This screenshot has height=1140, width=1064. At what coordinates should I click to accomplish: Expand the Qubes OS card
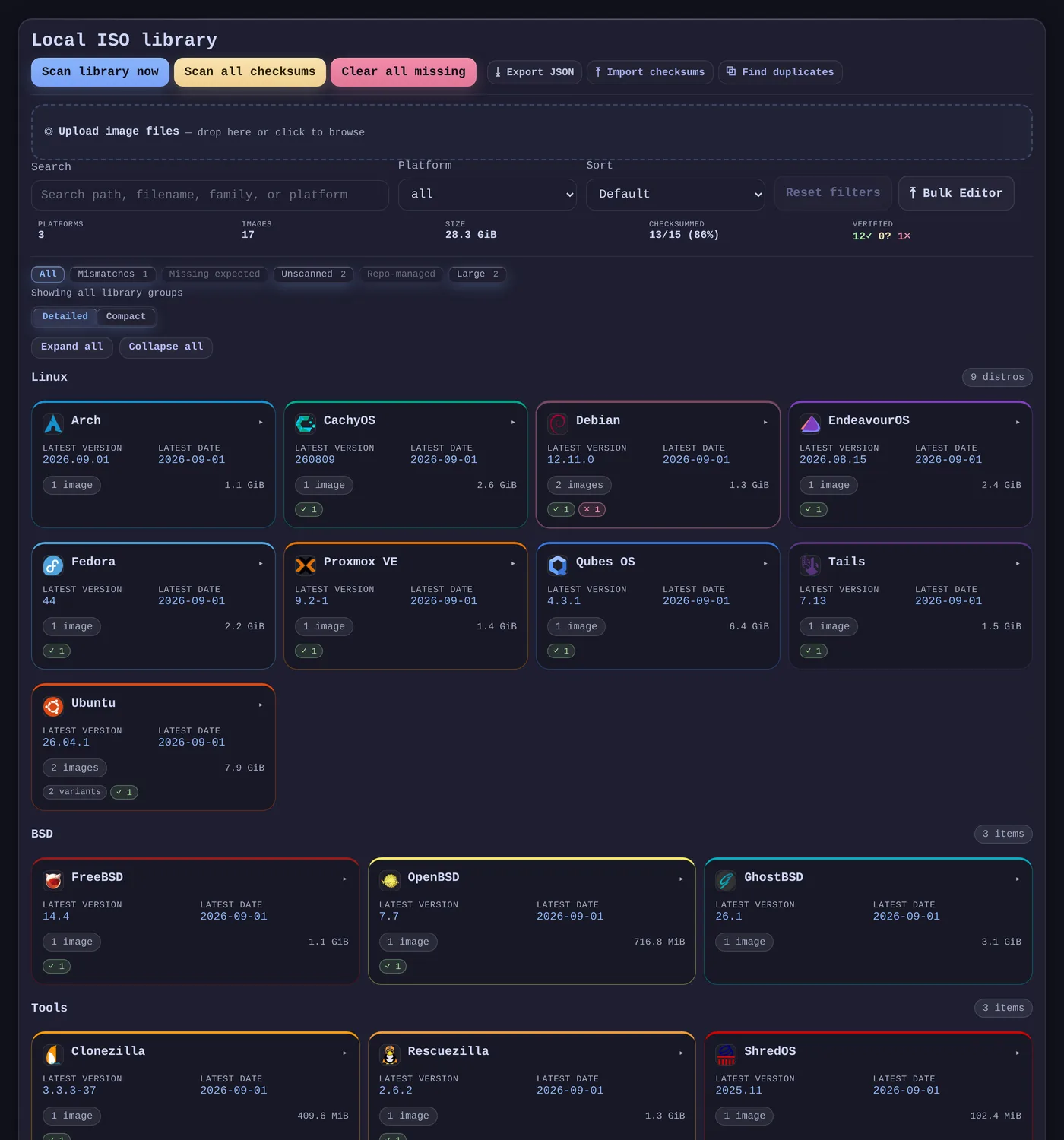coord(765,563)
